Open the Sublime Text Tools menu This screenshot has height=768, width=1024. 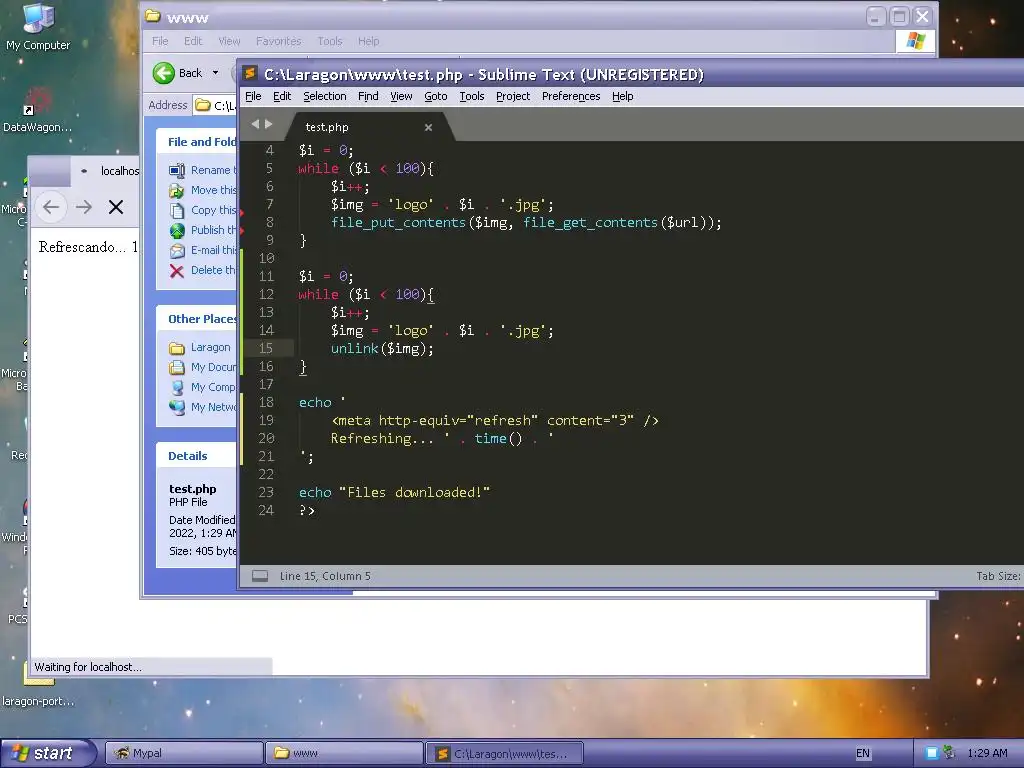pyautogui.click(x=472, y=96)
